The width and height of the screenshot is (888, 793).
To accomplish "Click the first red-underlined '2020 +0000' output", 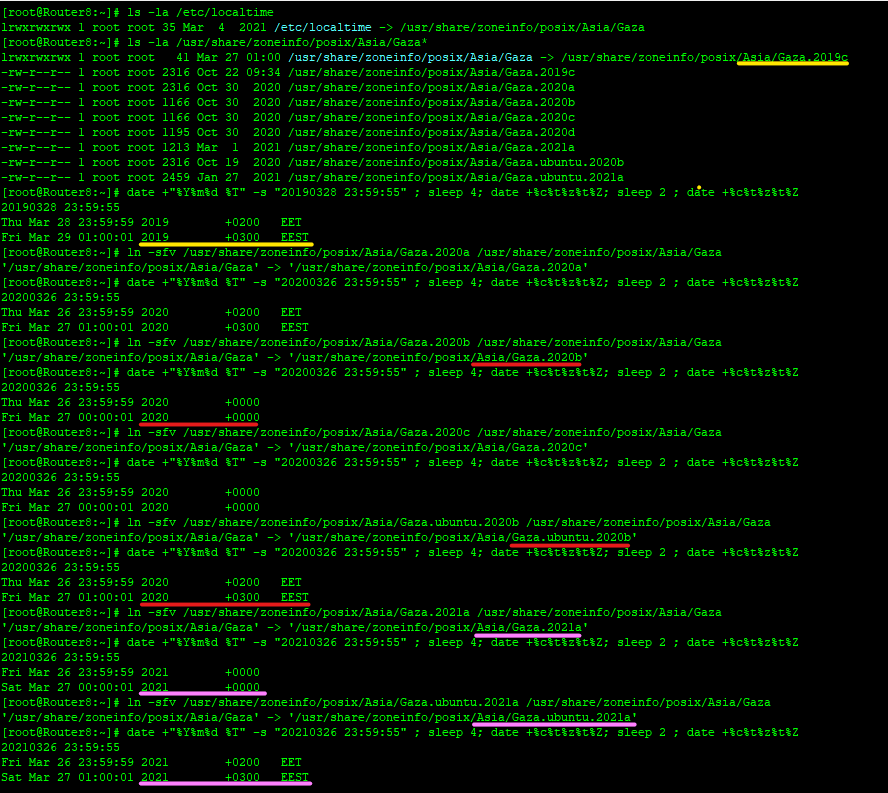I will coord(200,418).
